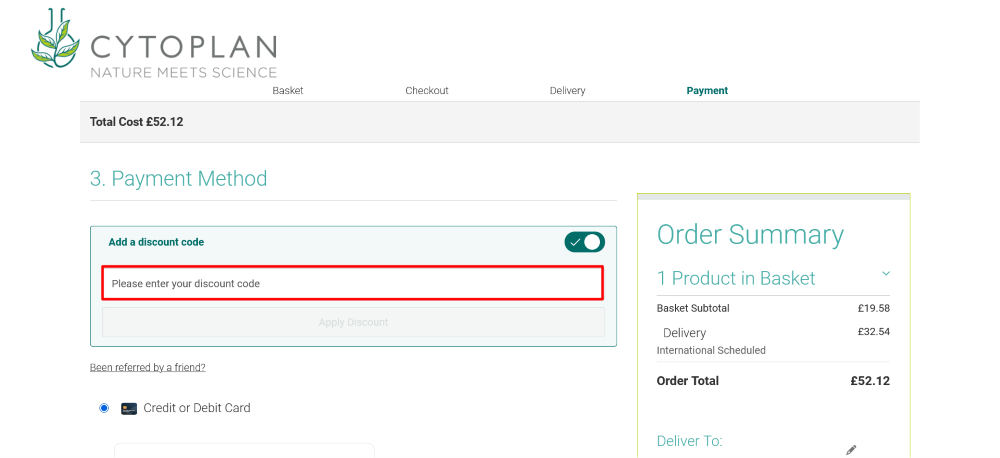Expand the 1 Product in Basket chevron

tap(886, 274)
